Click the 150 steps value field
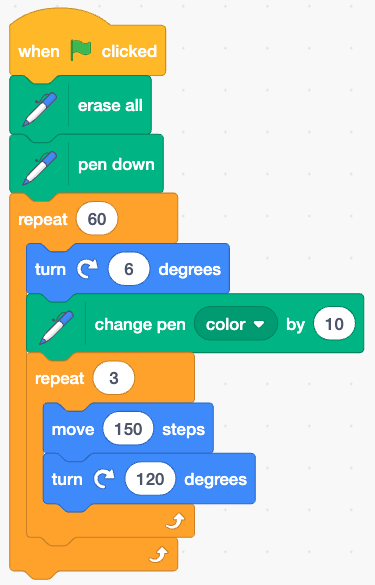375x585 pixels. point(128,429)
